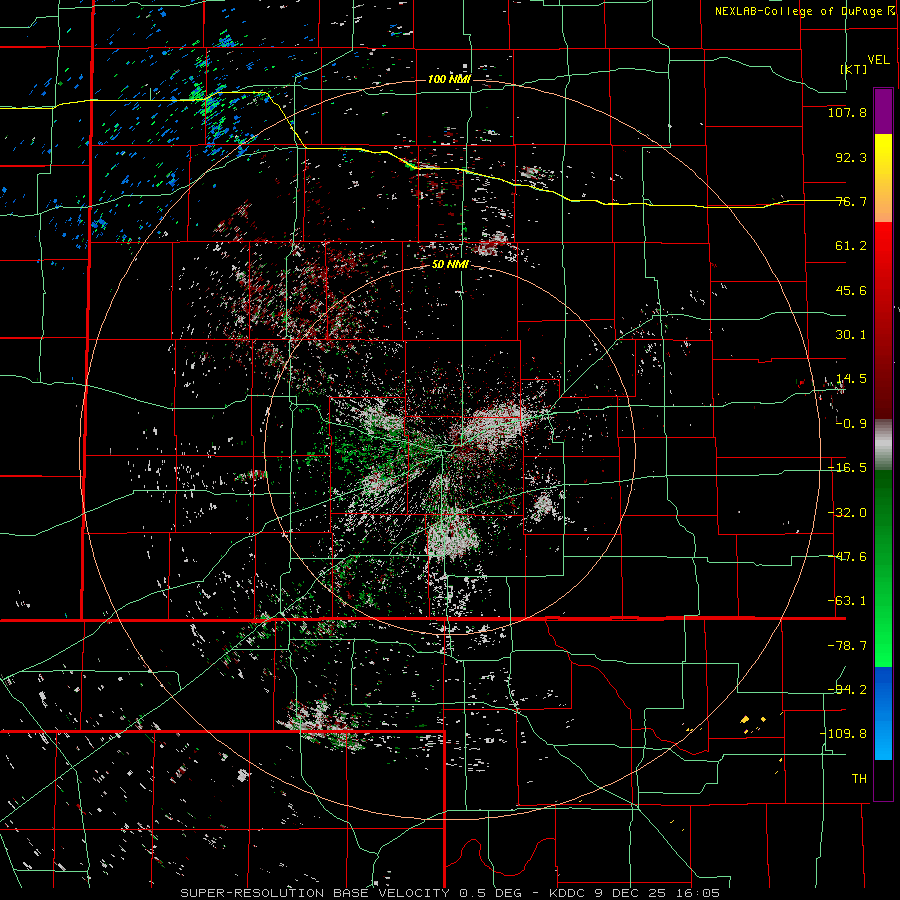Select the -32.0 velocity scale value

(x=847, y=513)
